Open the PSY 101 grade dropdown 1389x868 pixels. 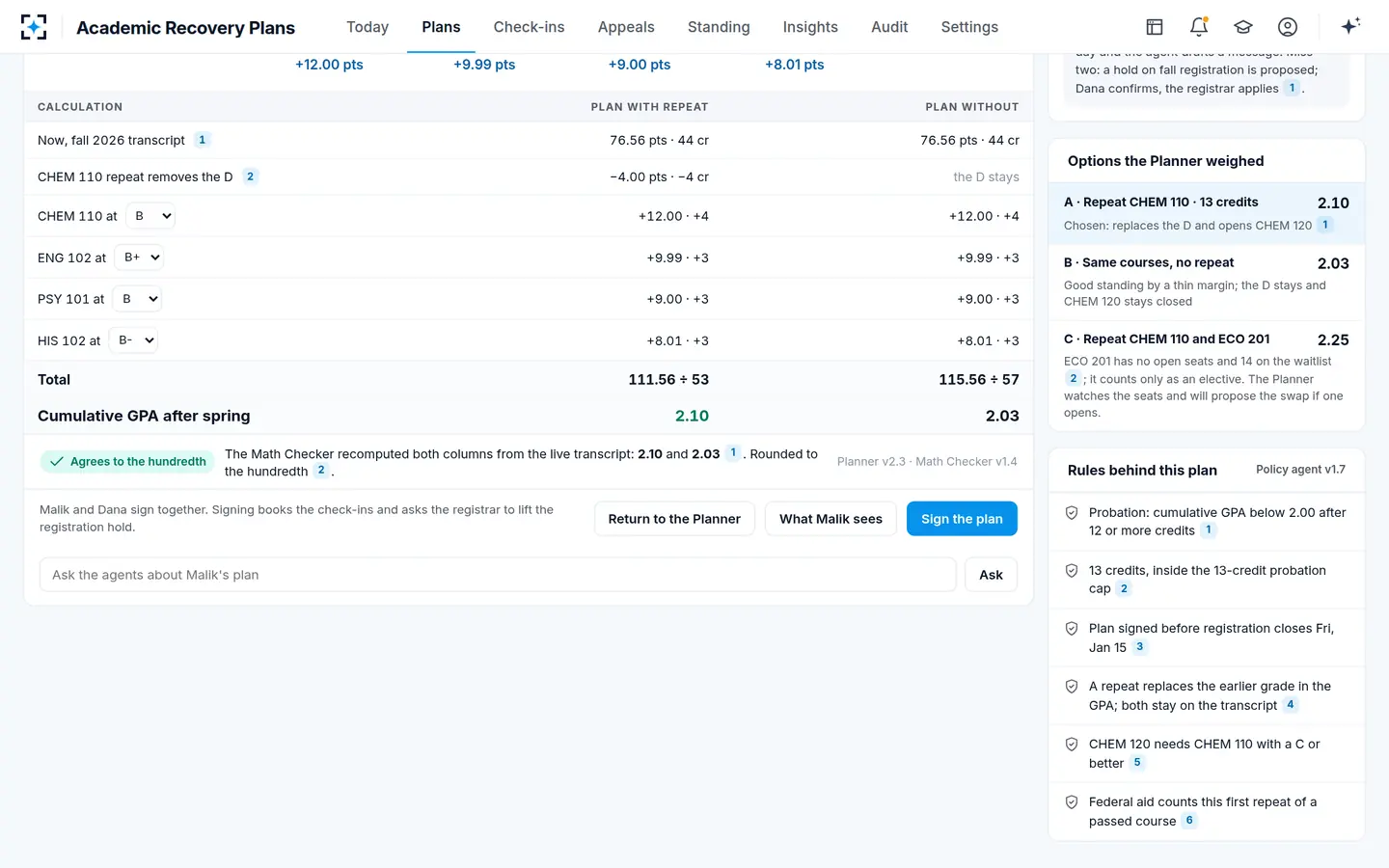tap(137, 299)
